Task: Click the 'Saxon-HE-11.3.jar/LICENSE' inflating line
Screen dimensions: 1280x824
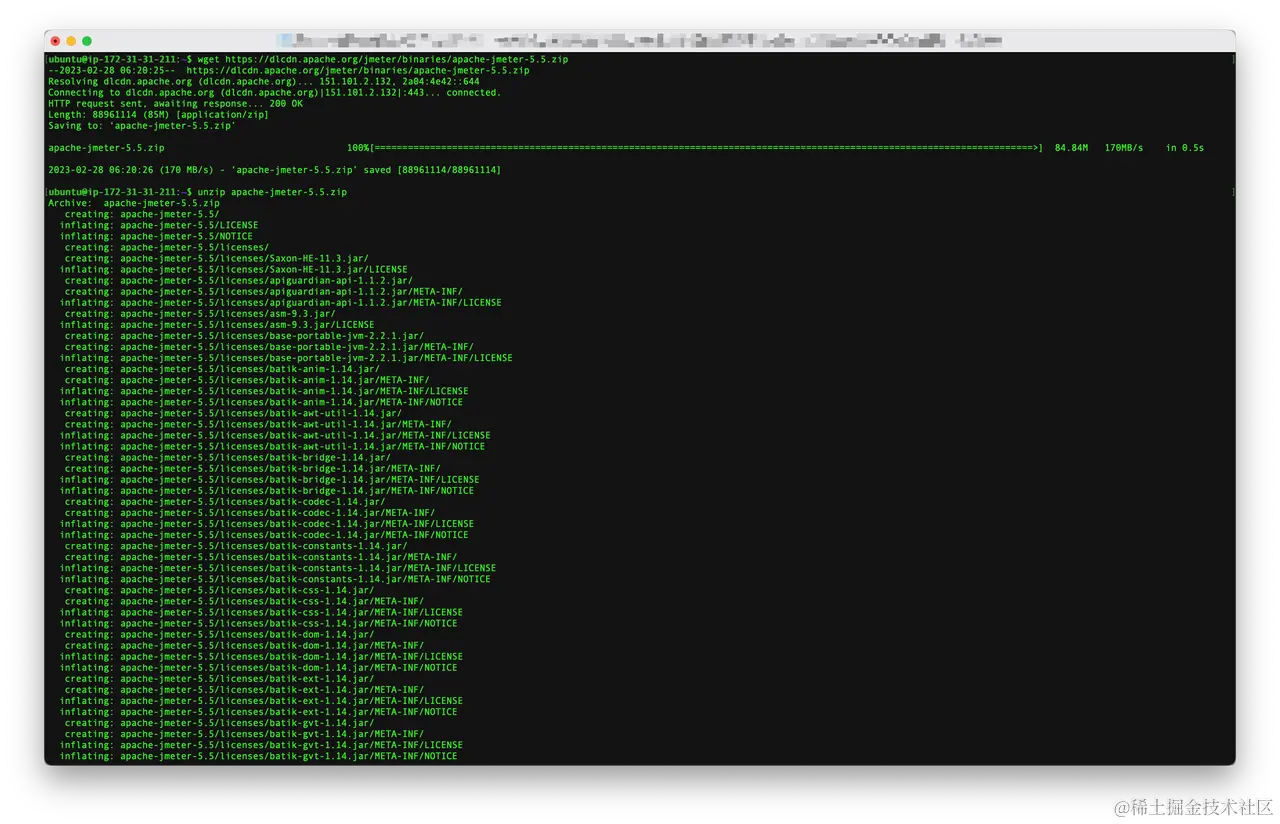Action: (x=233, y=269)
